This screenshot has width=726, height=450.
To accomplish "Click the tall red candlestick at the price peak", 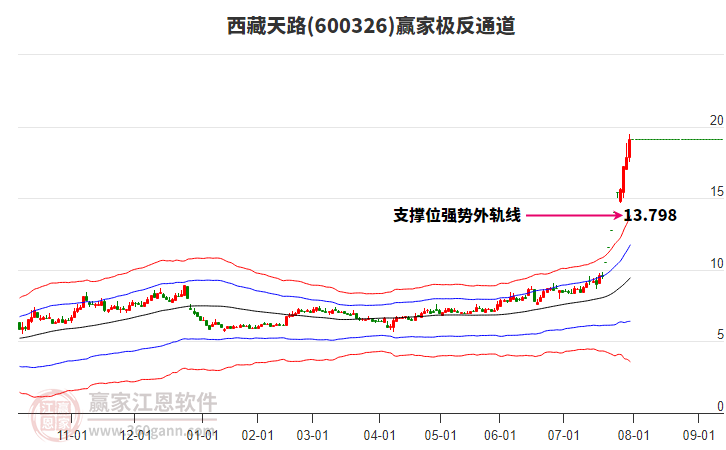I will (630, 148).
